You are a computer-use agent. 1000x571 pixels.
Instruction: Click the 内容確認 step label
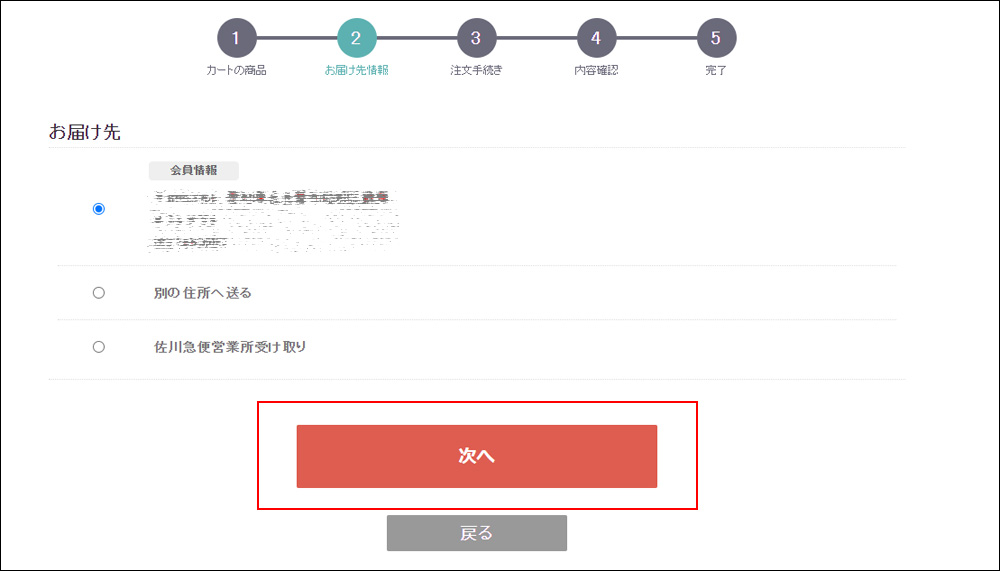(x=596, y=71)
